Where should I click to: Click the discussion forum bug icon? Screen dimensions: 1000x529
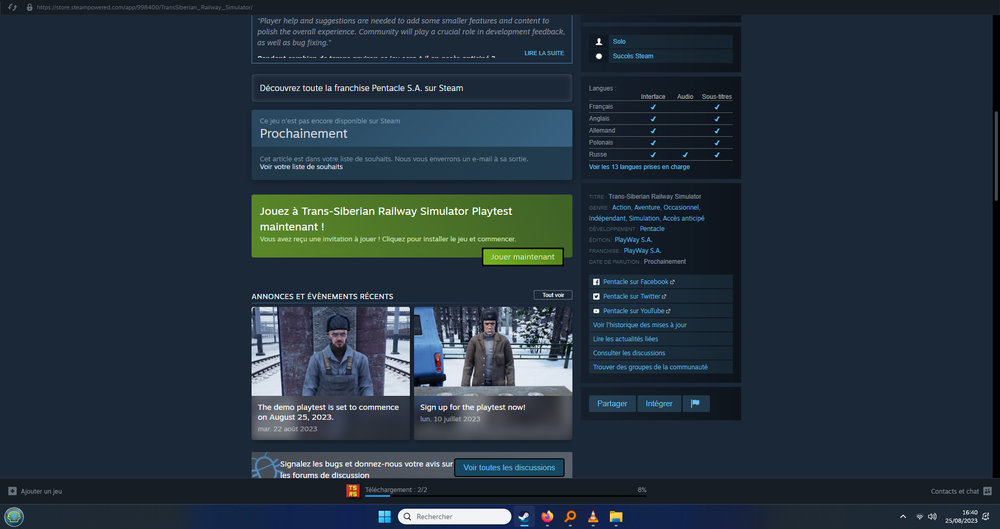[266, 467]
